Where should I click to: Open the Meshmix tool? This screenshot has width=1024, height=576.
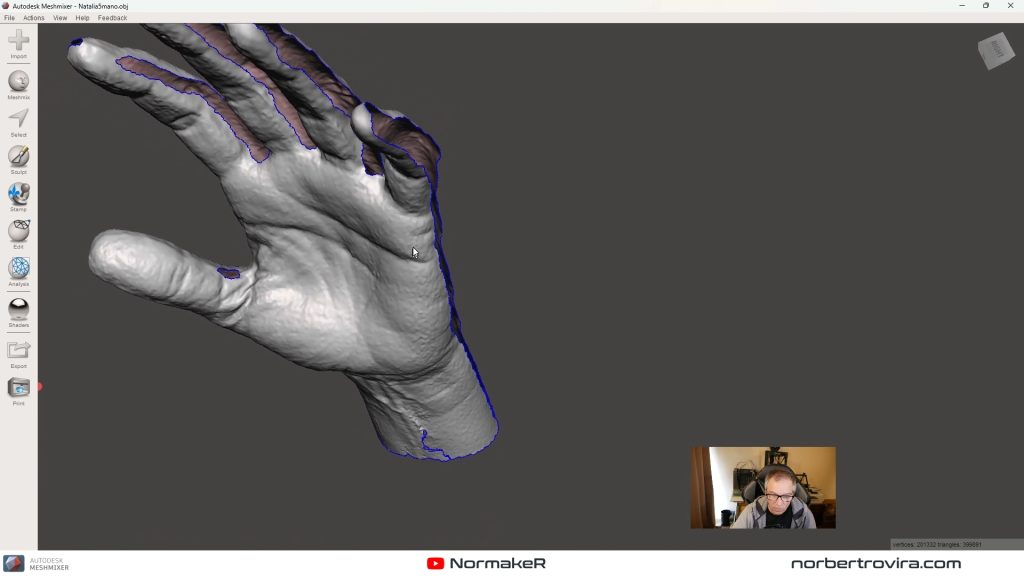[x=18, y=82]
